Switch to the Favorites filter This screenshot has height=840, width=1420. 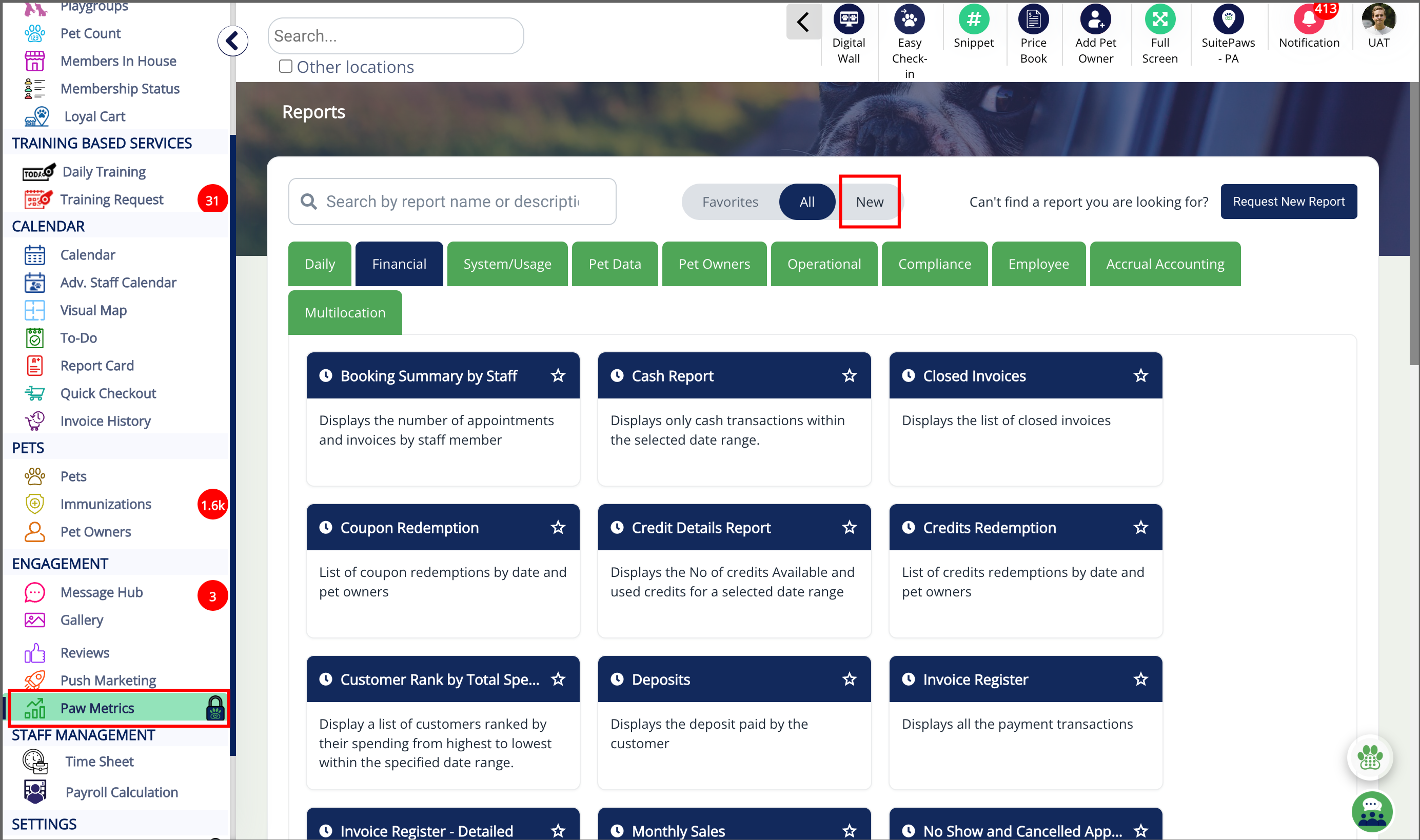pos(730,202)
